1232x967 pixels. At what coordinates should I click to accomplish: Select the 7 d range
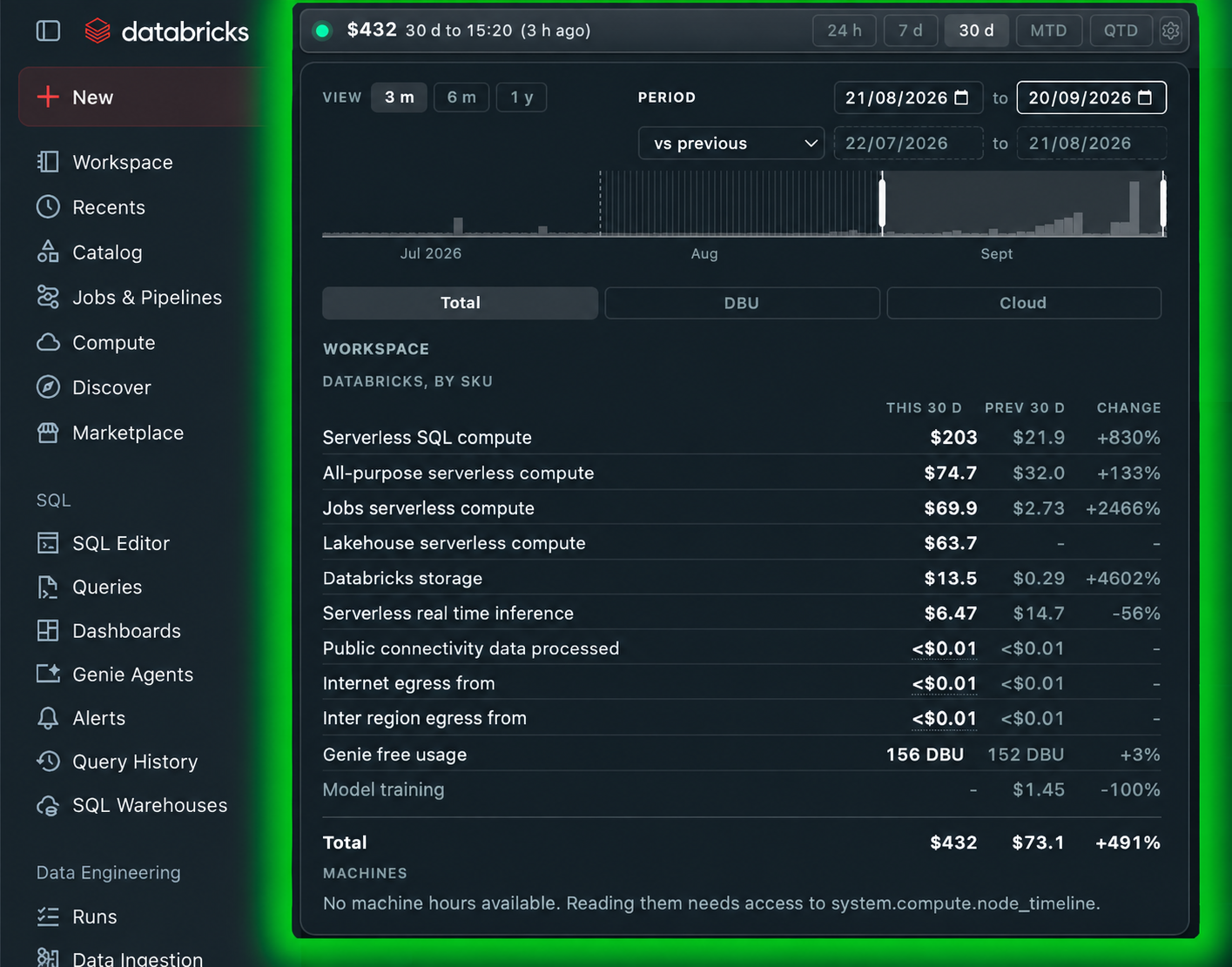911,30
